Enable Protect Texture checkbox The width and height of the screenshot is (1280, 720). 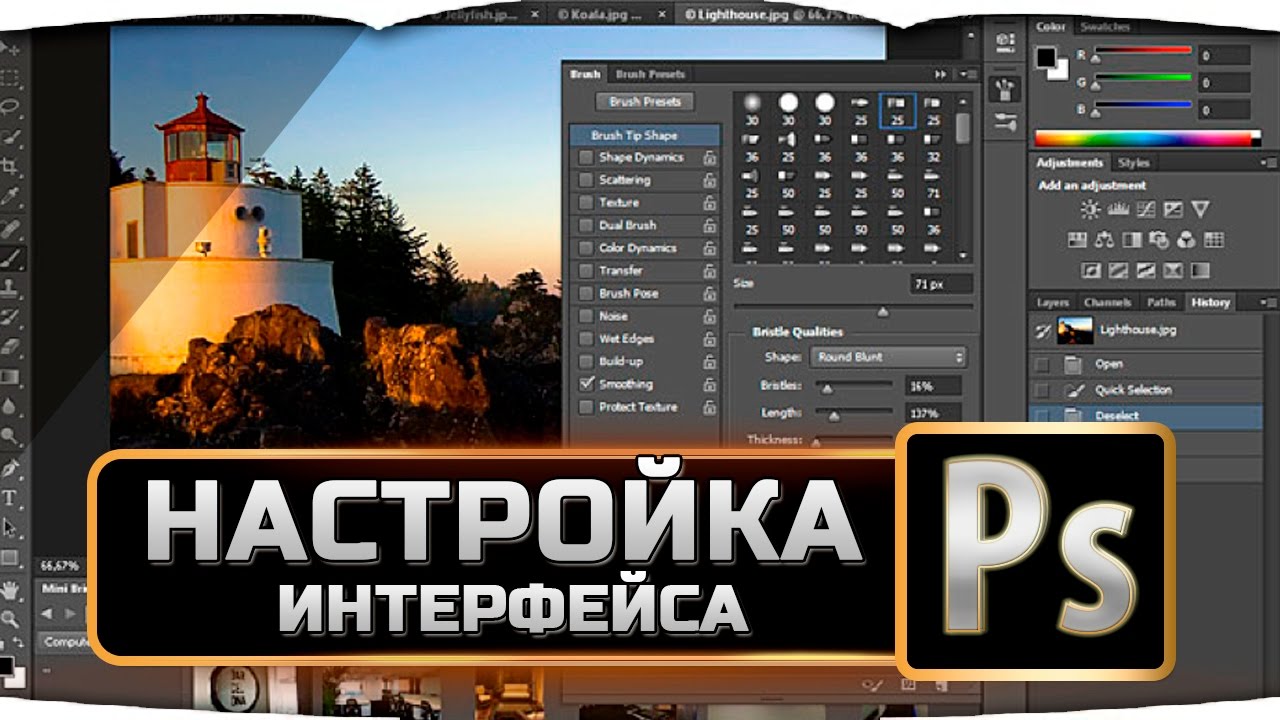[586, 408]
